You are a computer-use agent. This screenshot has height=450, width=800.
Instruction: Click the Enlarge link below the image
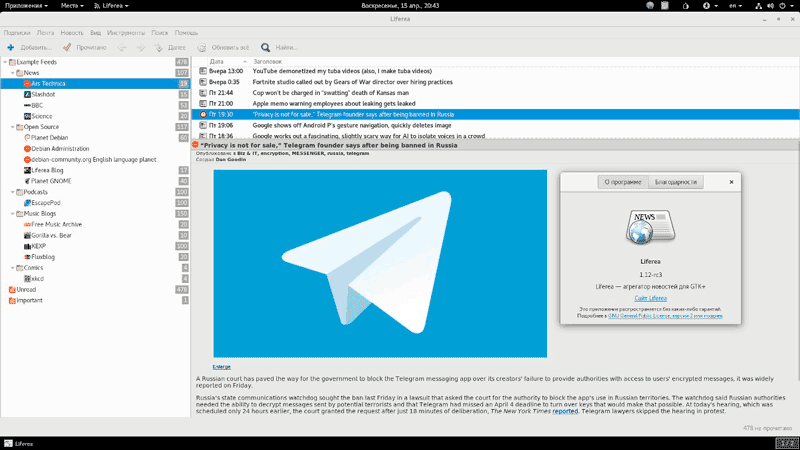(221, 367)
